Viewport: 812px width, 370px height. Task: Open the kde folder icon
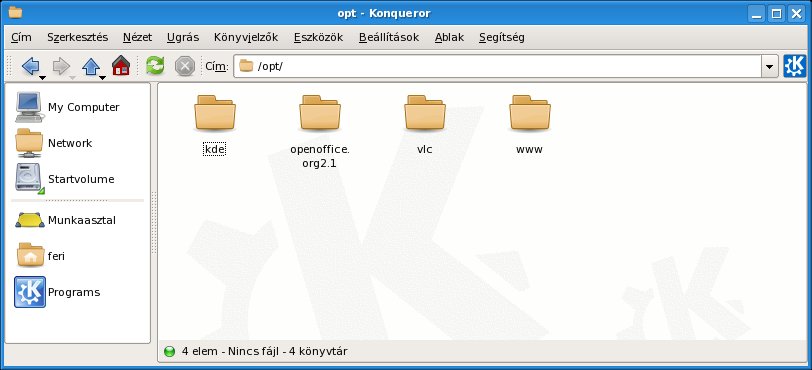click(215, 112)
